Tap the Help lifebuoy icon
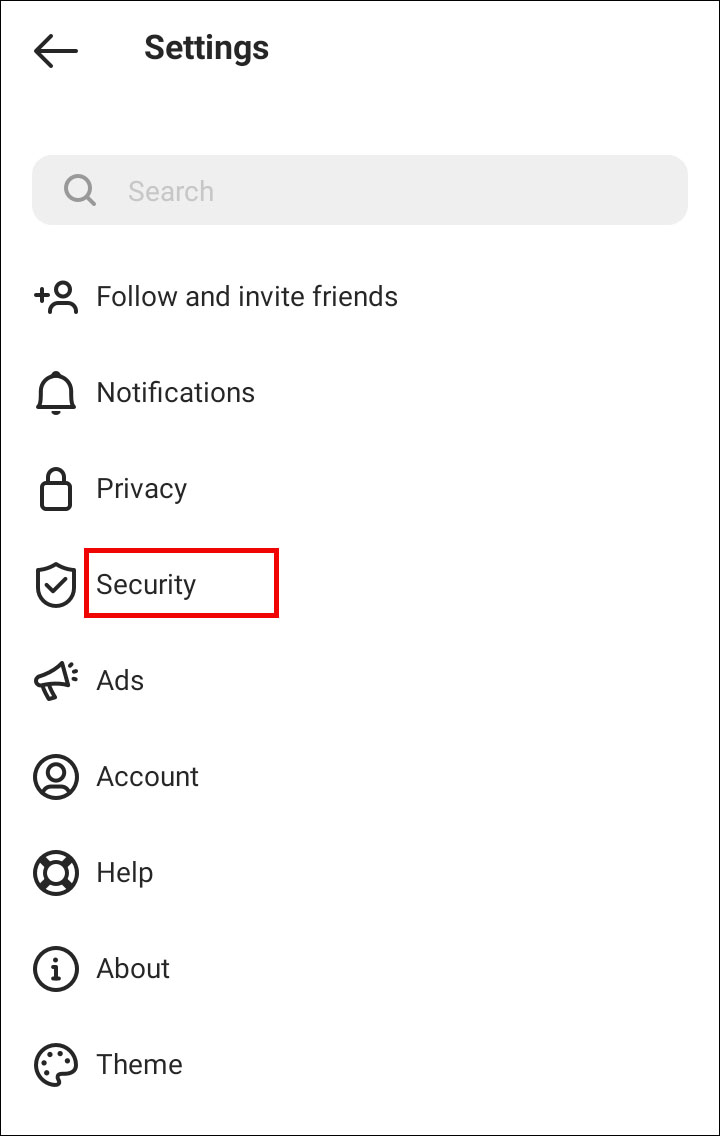The image size is (720, 1136). pyautogui.click(x=56, y=873)
